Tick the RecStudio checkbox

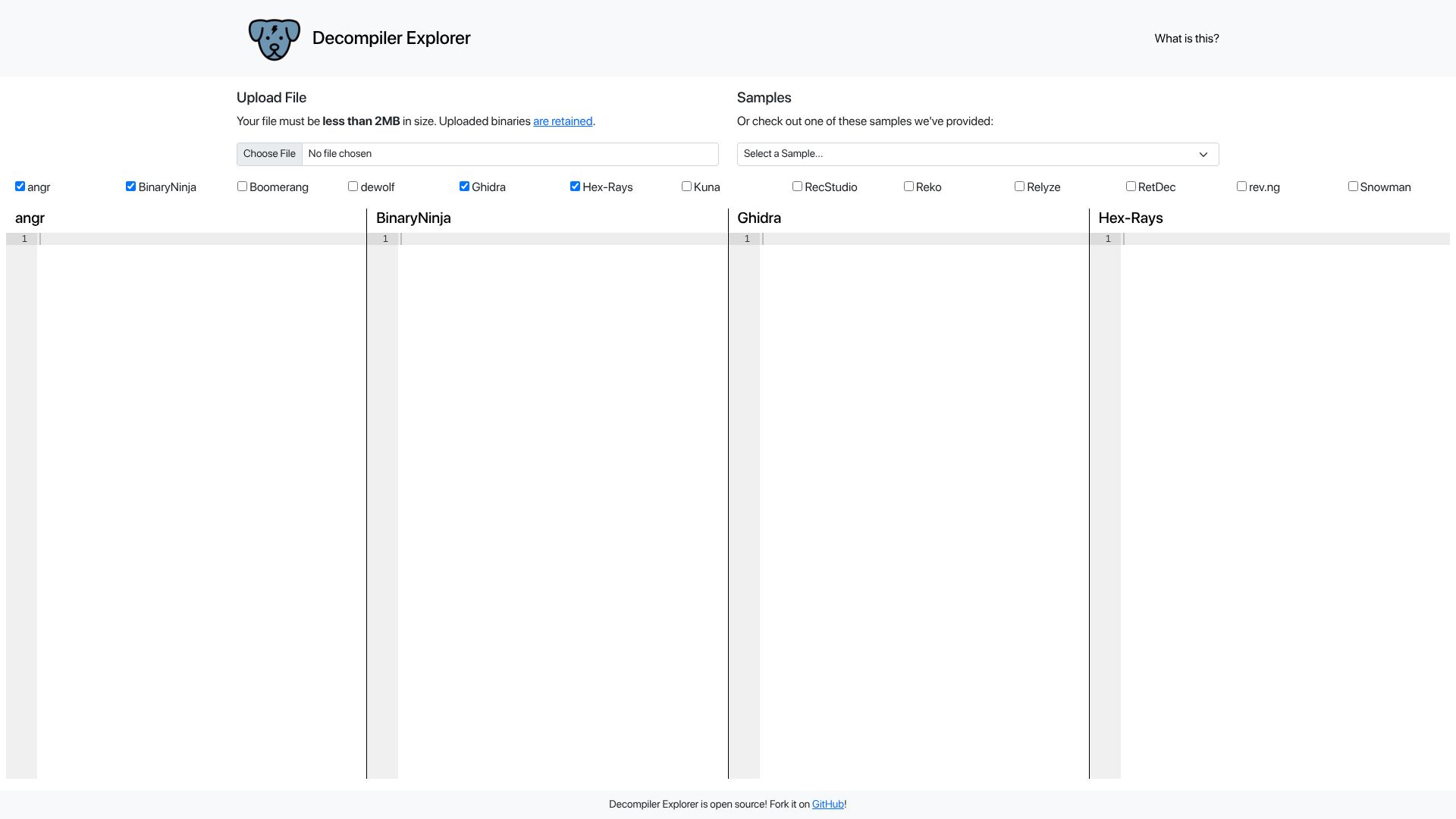point(797,187)
